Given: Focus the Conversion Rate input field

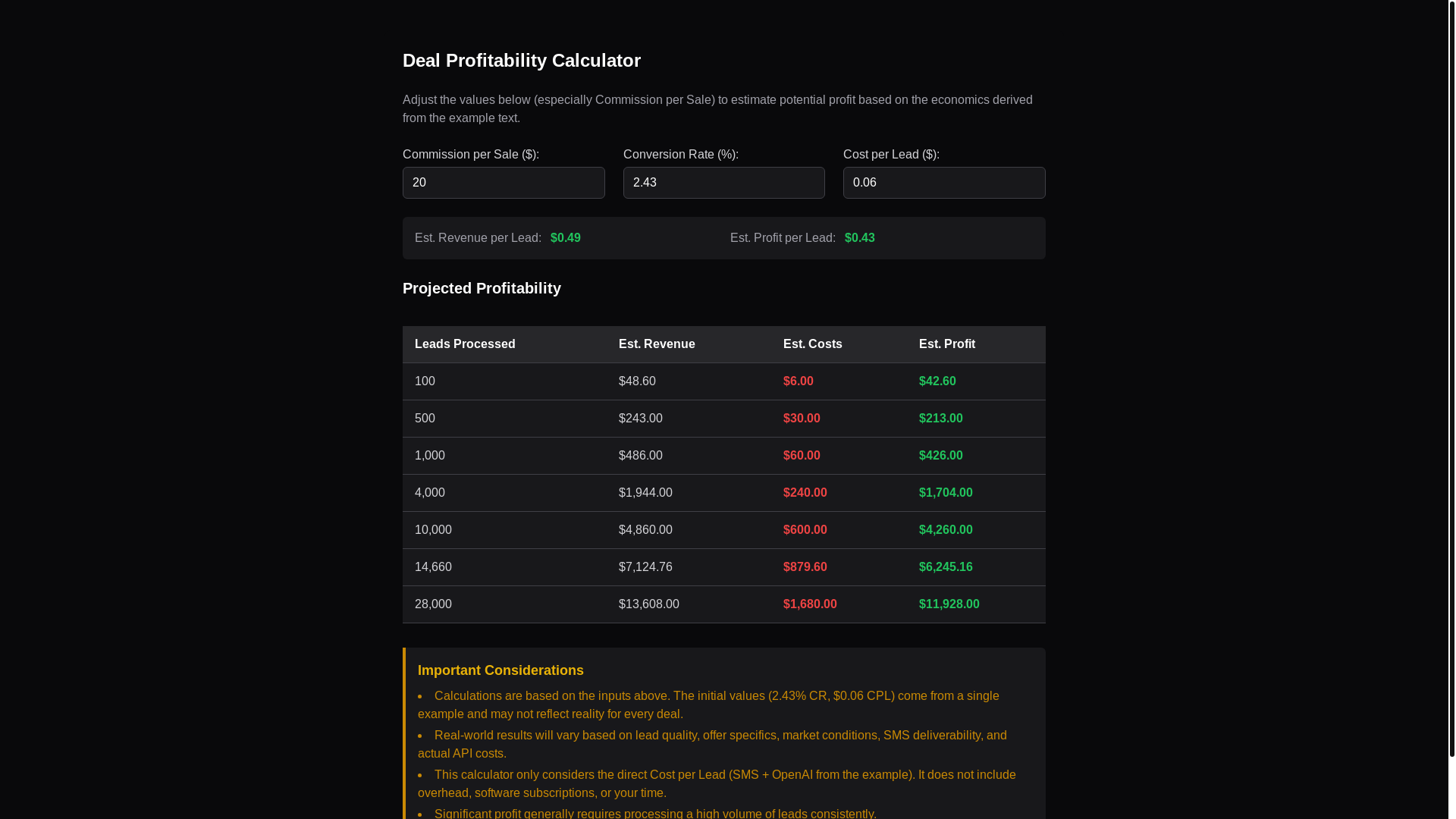Looking at the screenshot, I should tap(723, 183).
